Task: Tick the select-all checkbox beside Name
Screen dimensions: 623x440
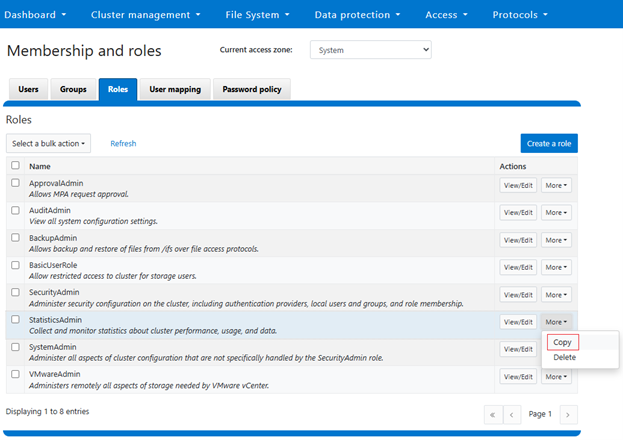Action: 15,166
